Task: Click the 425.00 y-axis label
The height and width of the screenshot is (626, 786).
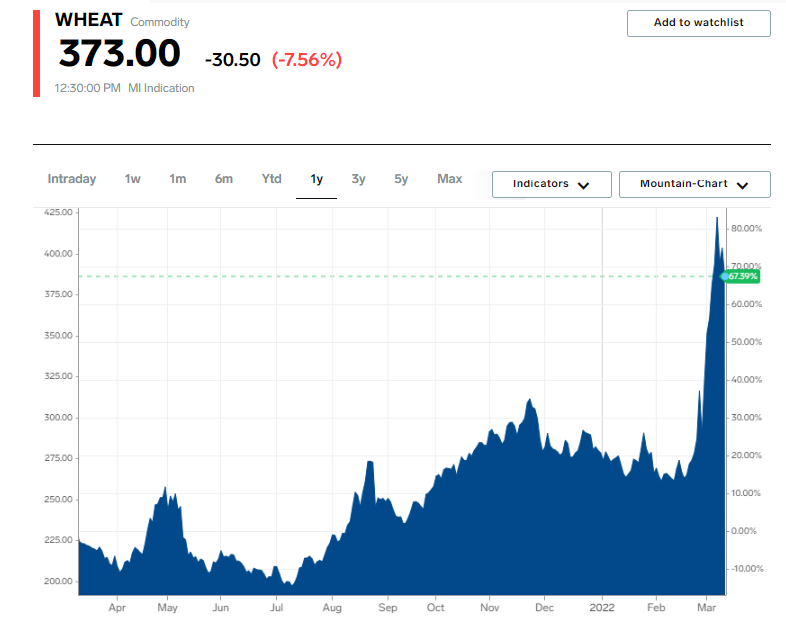Action: tap(58, 212)
